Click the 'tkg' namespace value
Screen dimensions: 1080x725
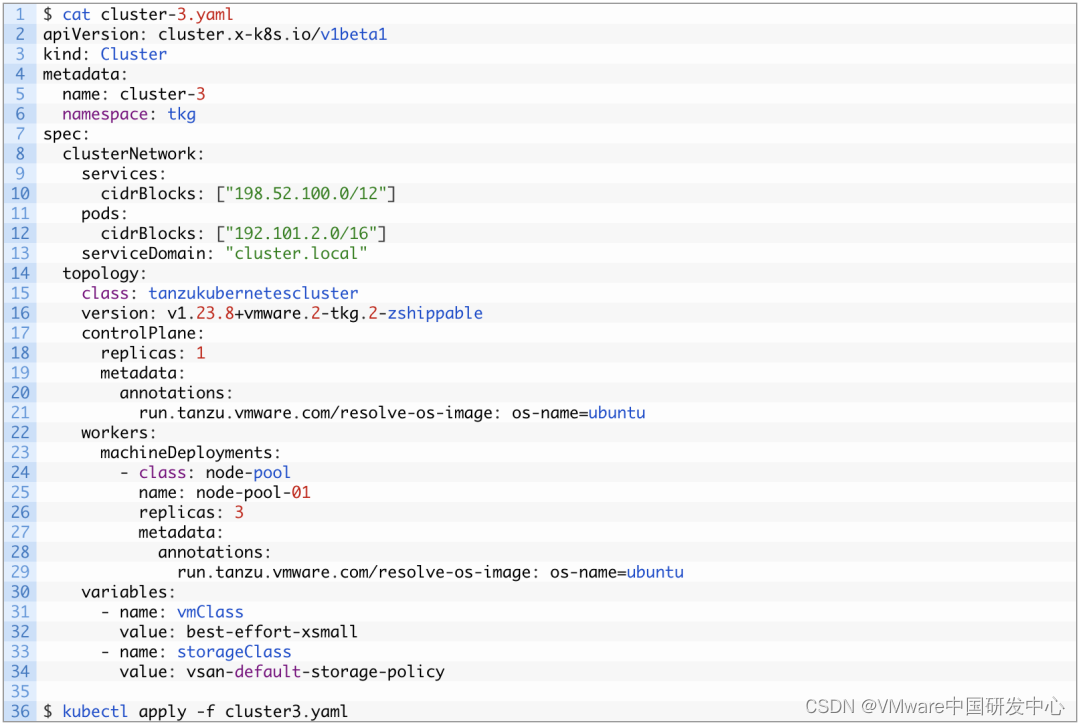point(182,114)
